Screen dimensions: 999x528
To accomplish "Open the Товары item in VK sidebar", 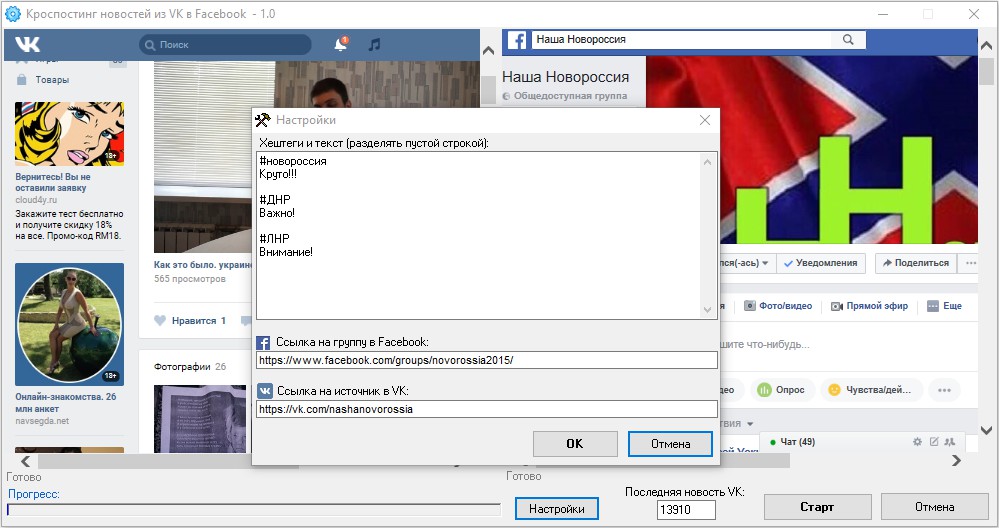I will pyautogui.click(x=52, y=80).
